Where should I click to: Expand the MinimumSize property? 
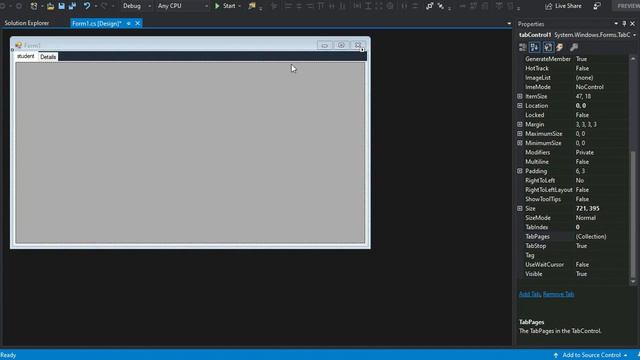click(520, 143)
